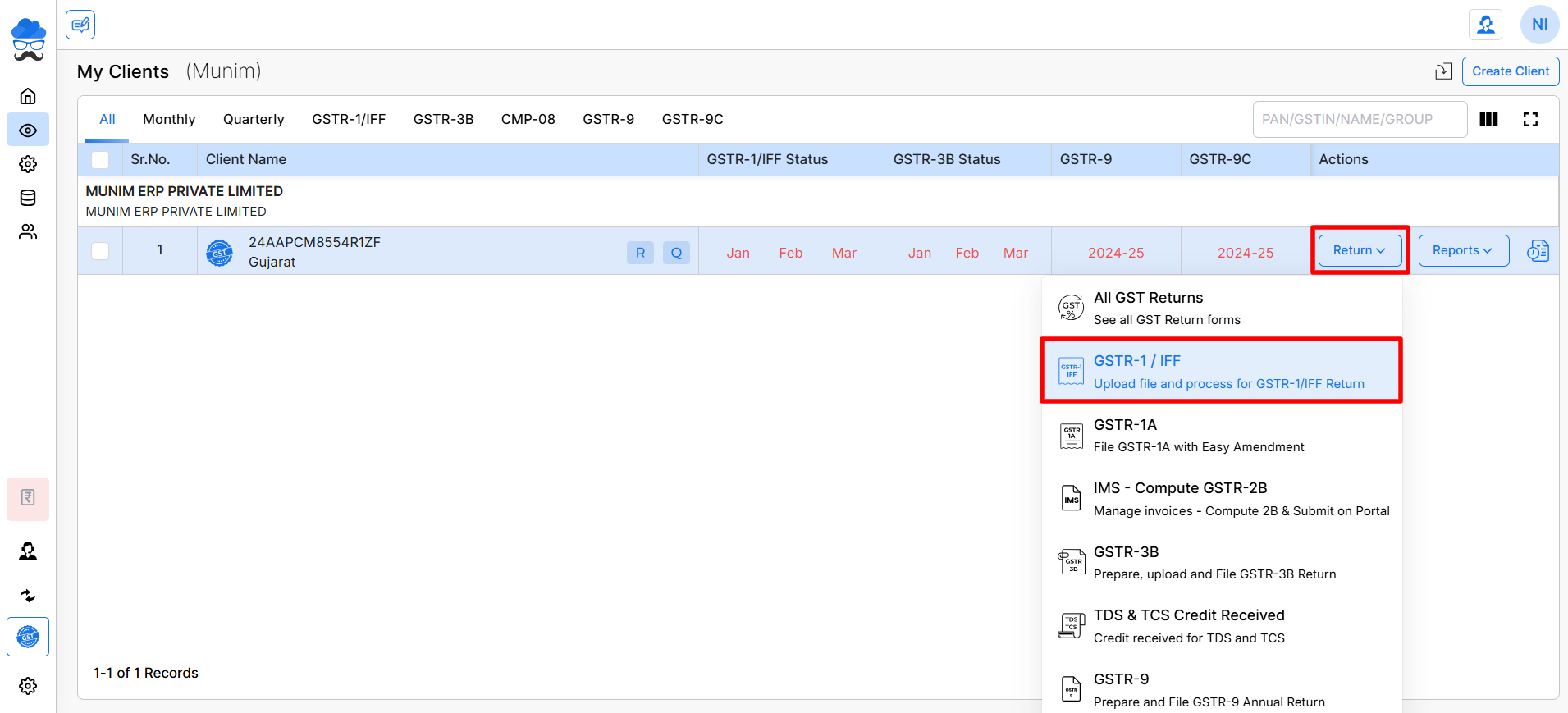Click the Create Client button
Image resolution: width=1568 pixels, height=713 pixels.
tap(1510, 71)
